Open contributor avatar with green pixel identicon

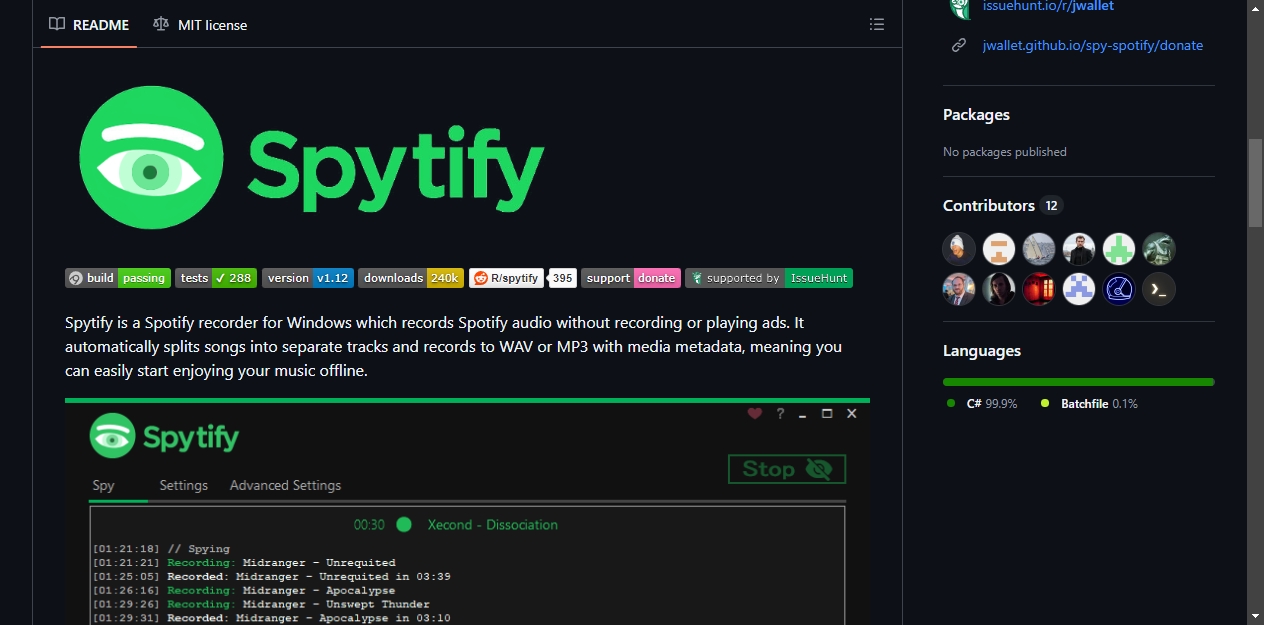click(x=1119, y=249)
